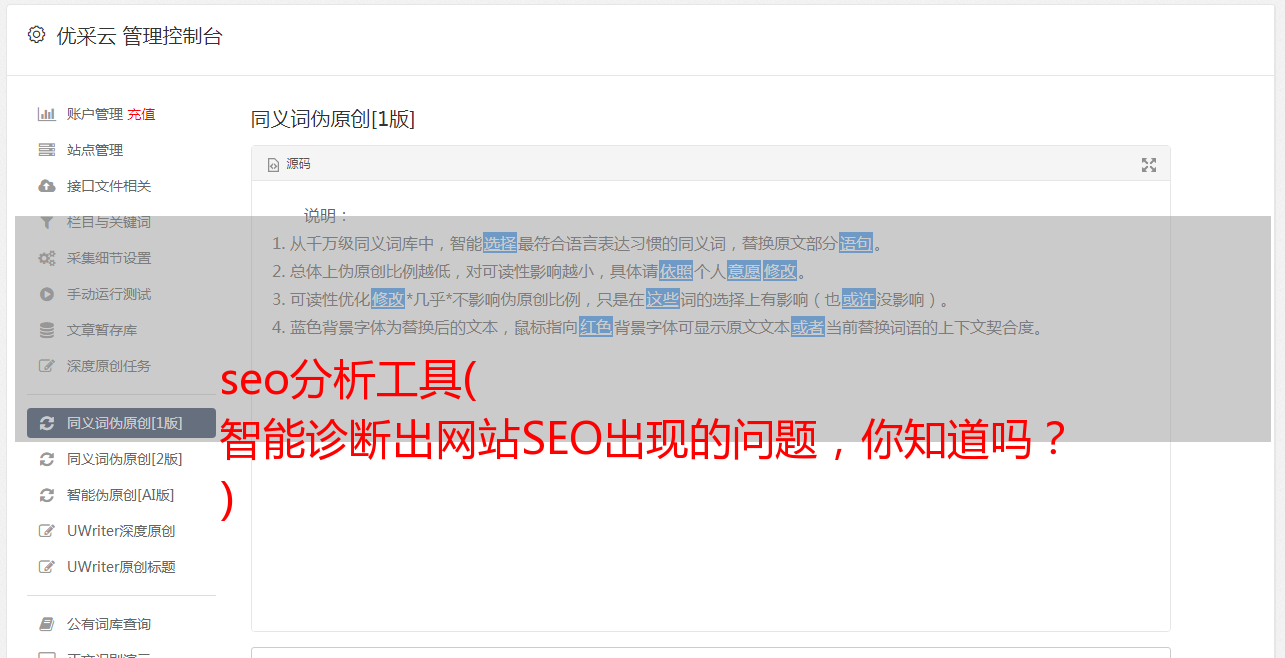Open UWriter深度原创 menu entry
The width and height of the screenshot is (1285, 658).
tap(121, 531)
